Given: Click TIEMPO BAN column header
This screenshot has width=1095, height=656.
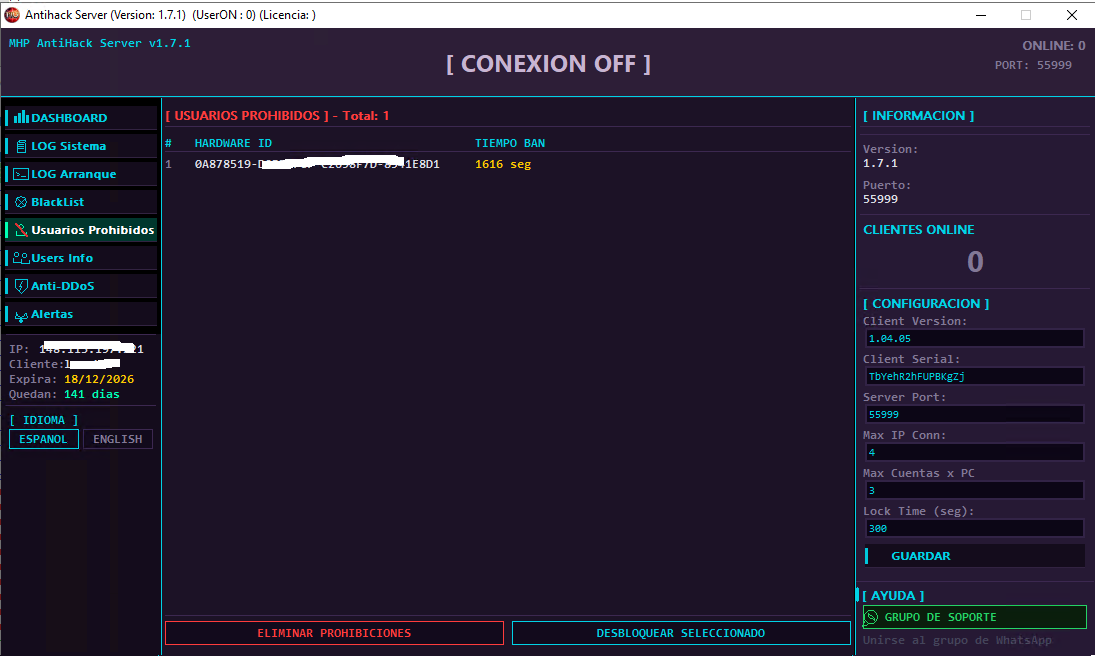Looking at the screenshot, I should pyautogui.click(x=510, y=143).
